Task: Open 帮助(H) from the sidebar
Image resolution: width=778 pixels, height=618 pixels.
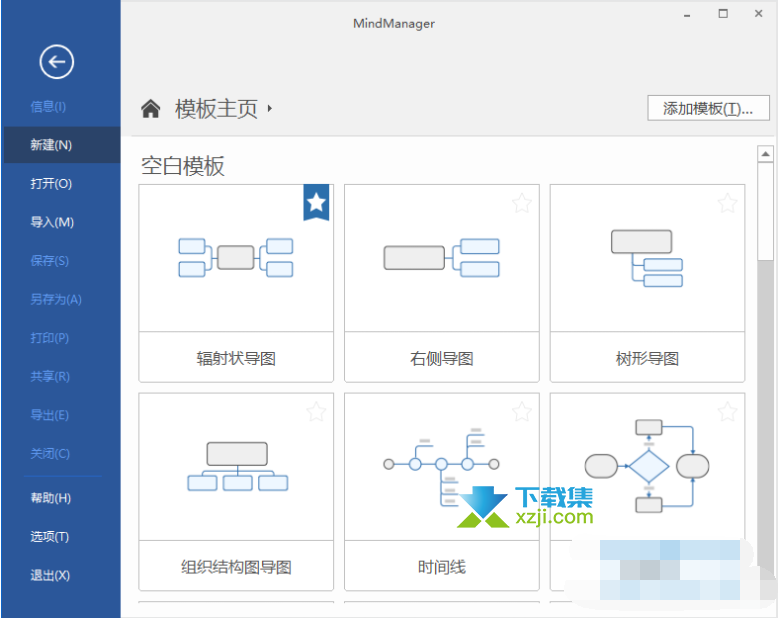Action: coord(51,498)
